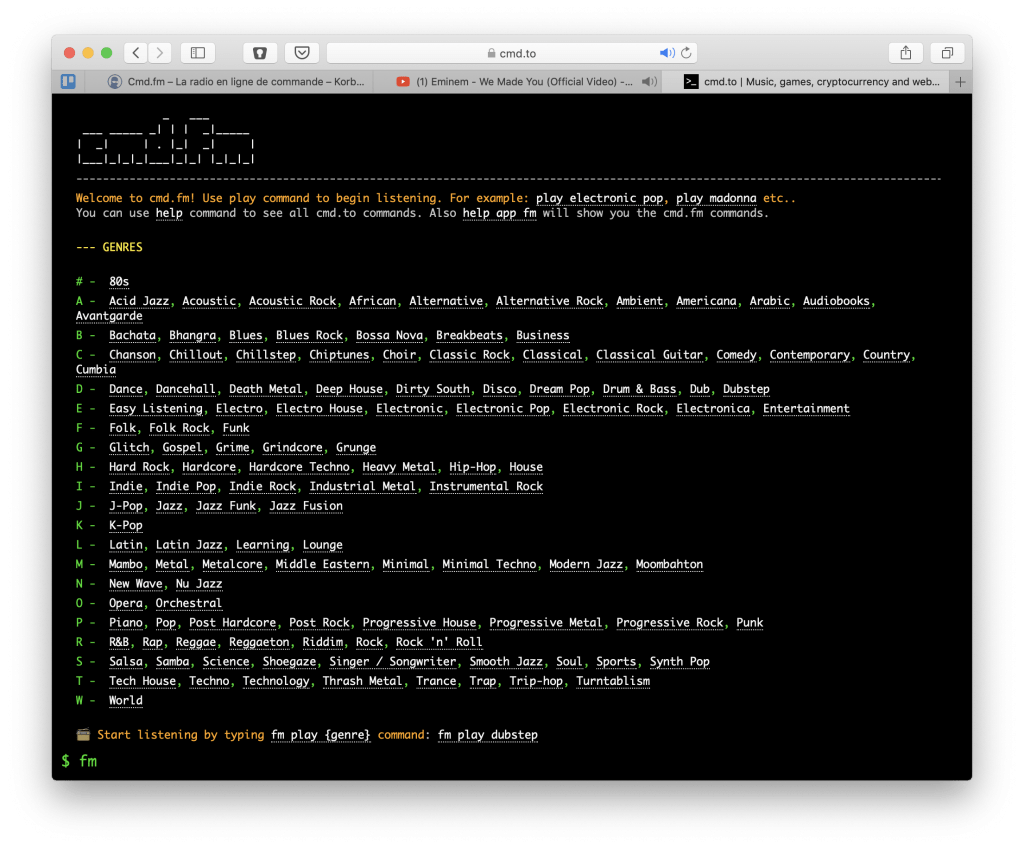Image resolution: width=1024 pixels, height=849 pixels.
Task: Switch to Eminem We Made You tab
Action: [x=518, y=82]
